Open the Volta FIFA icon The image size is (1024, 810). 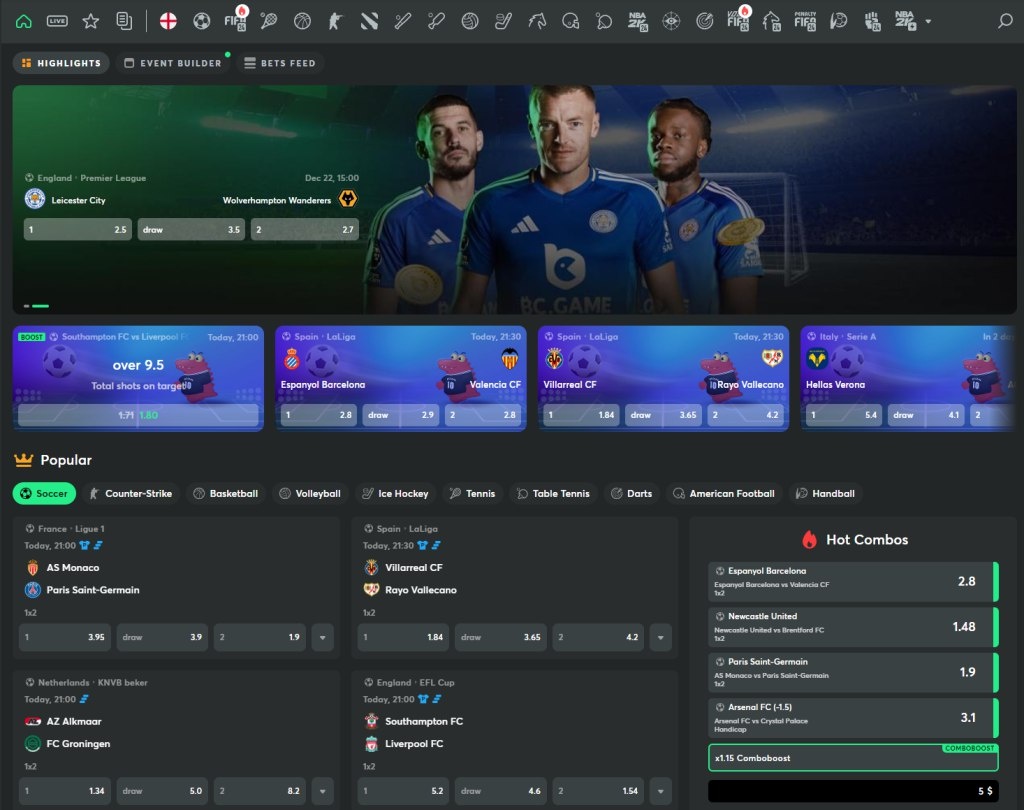(x=738, y=20)
